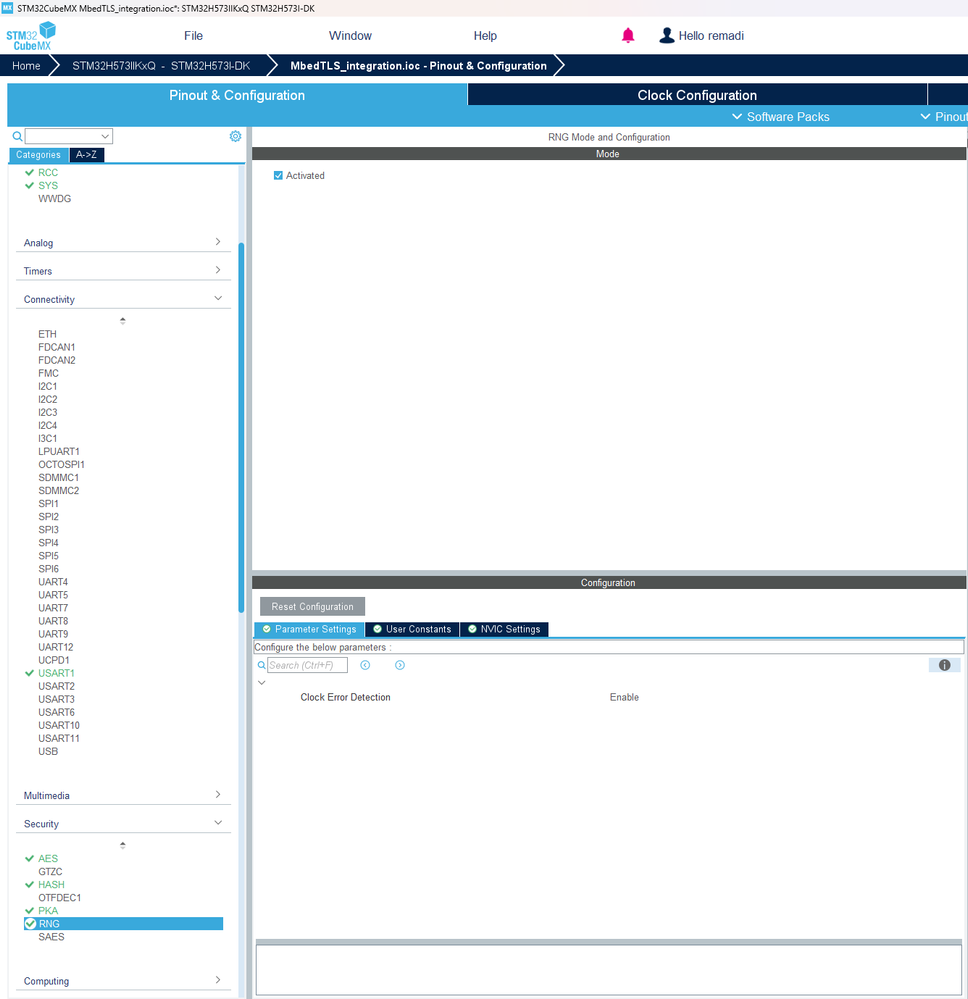Click the parameter Search (Ctrl+F) field
The width and height of the screenshot is (968, 999).
pyautogui.click(x=307, y=665)
